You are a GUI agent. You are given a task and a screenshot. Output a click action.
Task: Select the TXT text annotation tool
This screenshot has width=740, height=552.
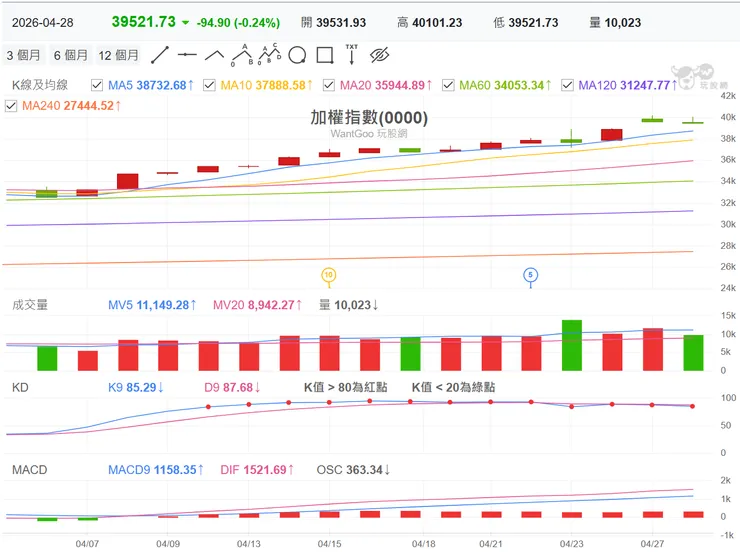[352, 54]
